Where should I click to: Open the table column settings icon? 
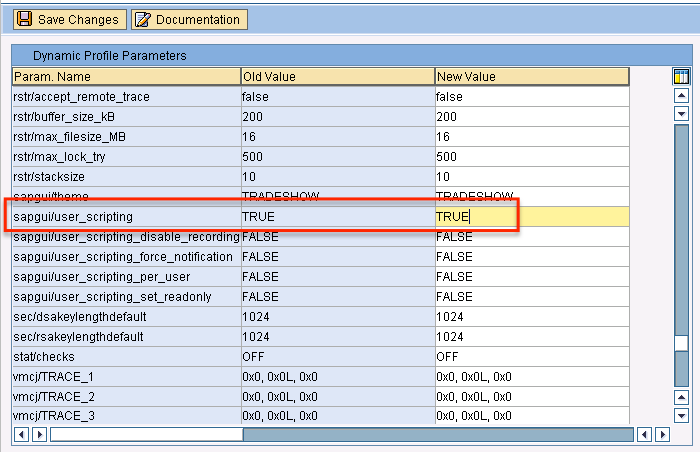point(682,77)
